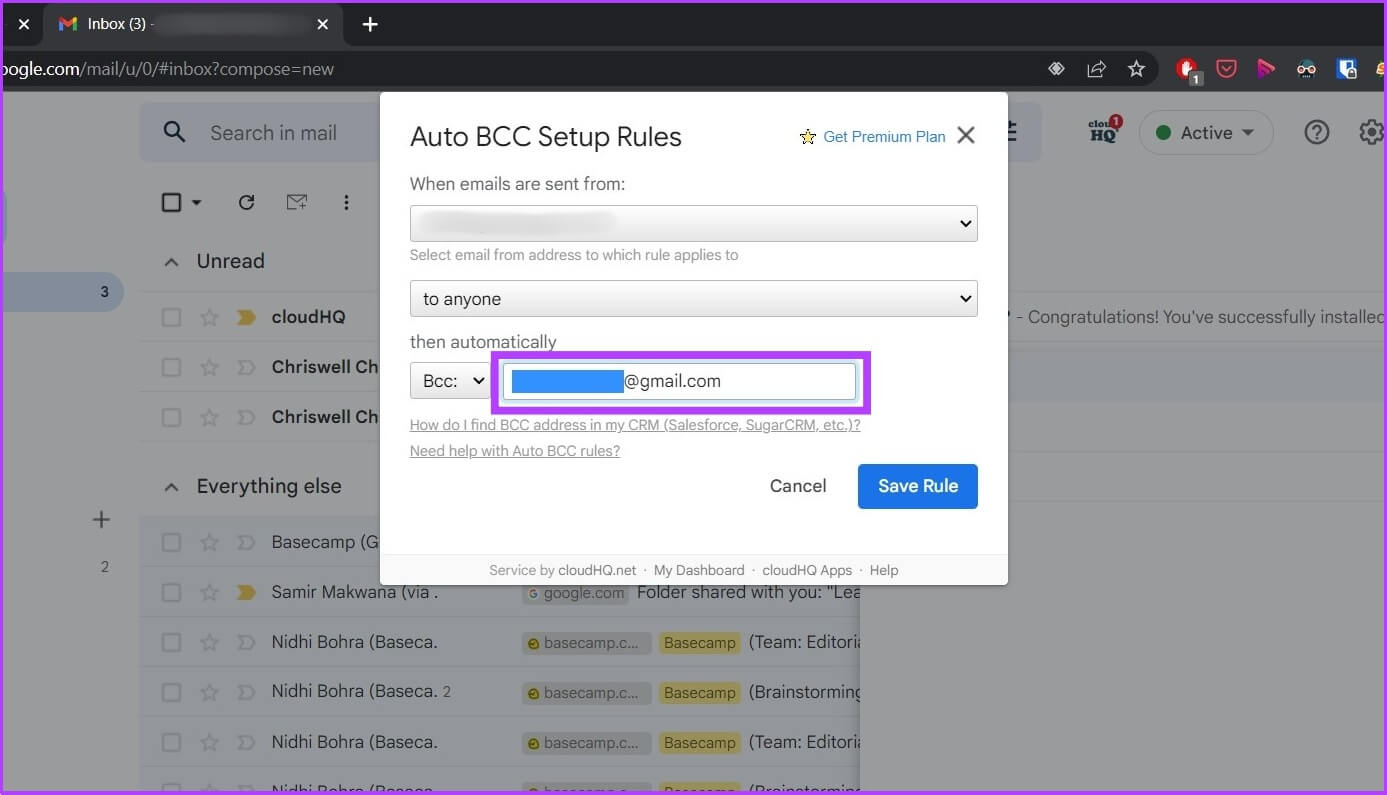The width and height of the screenshot is (1387, 795).
Task: Click the Pocket extension icon
Action: pos(1226,69)
